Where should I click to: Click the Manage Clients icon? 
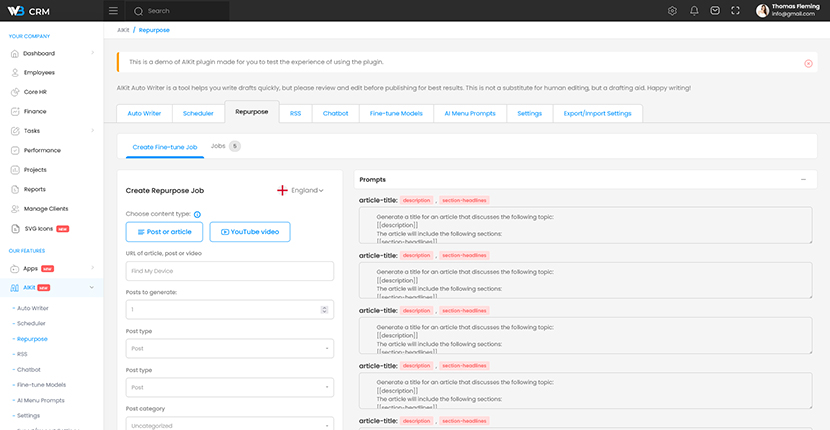(x=15, y=209)
